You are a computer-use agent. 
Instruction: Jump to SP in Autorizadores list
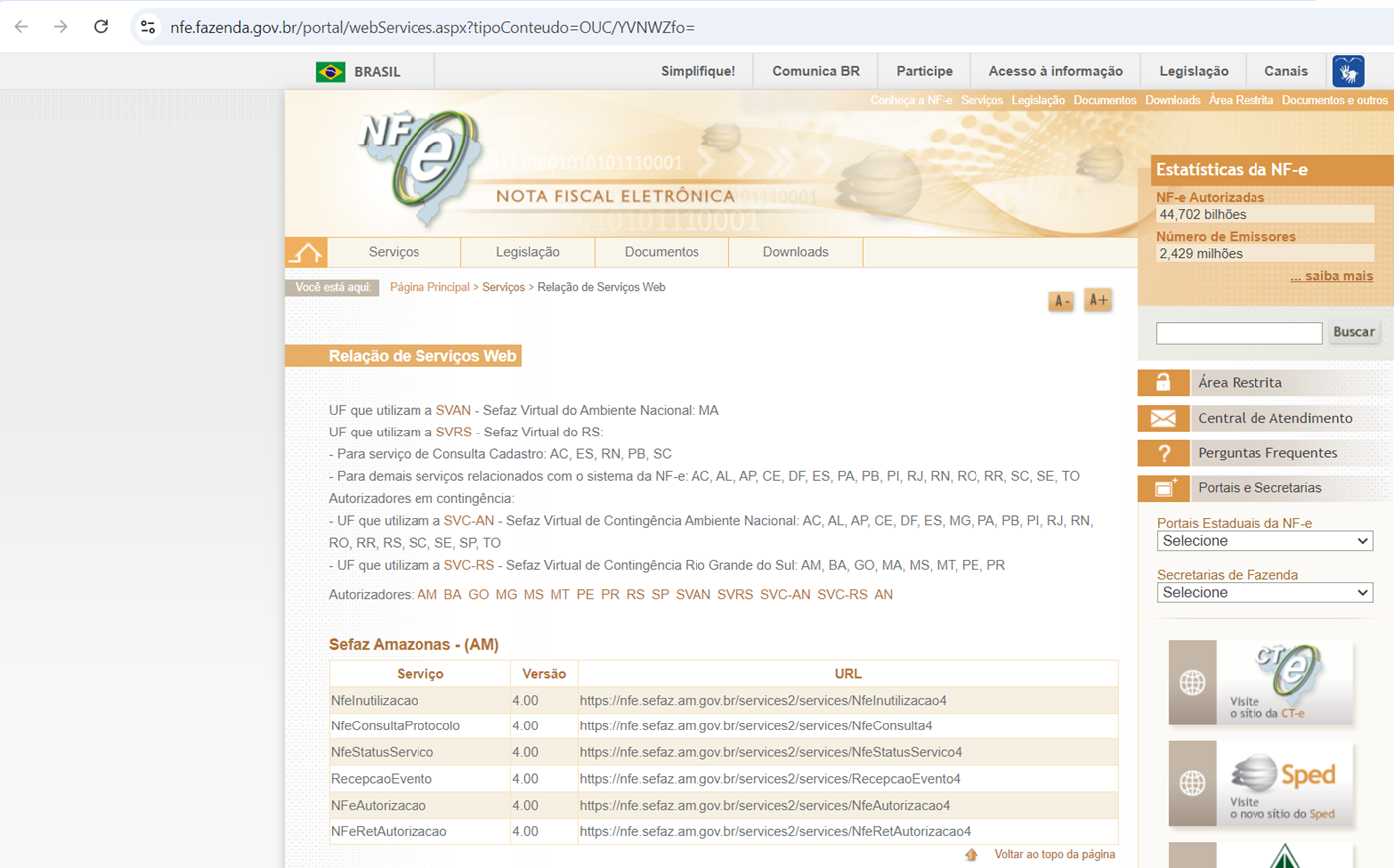click(660, 595)
